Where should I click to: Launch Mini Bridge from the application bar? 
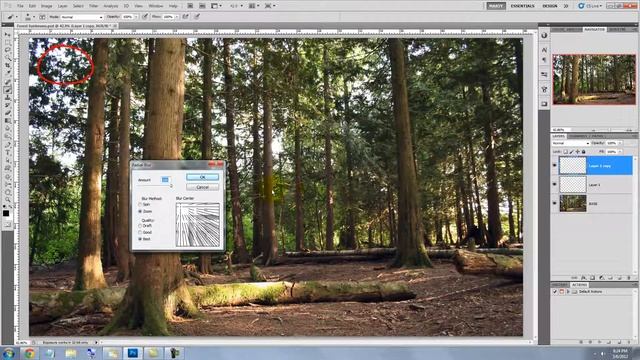click(202, 6)
